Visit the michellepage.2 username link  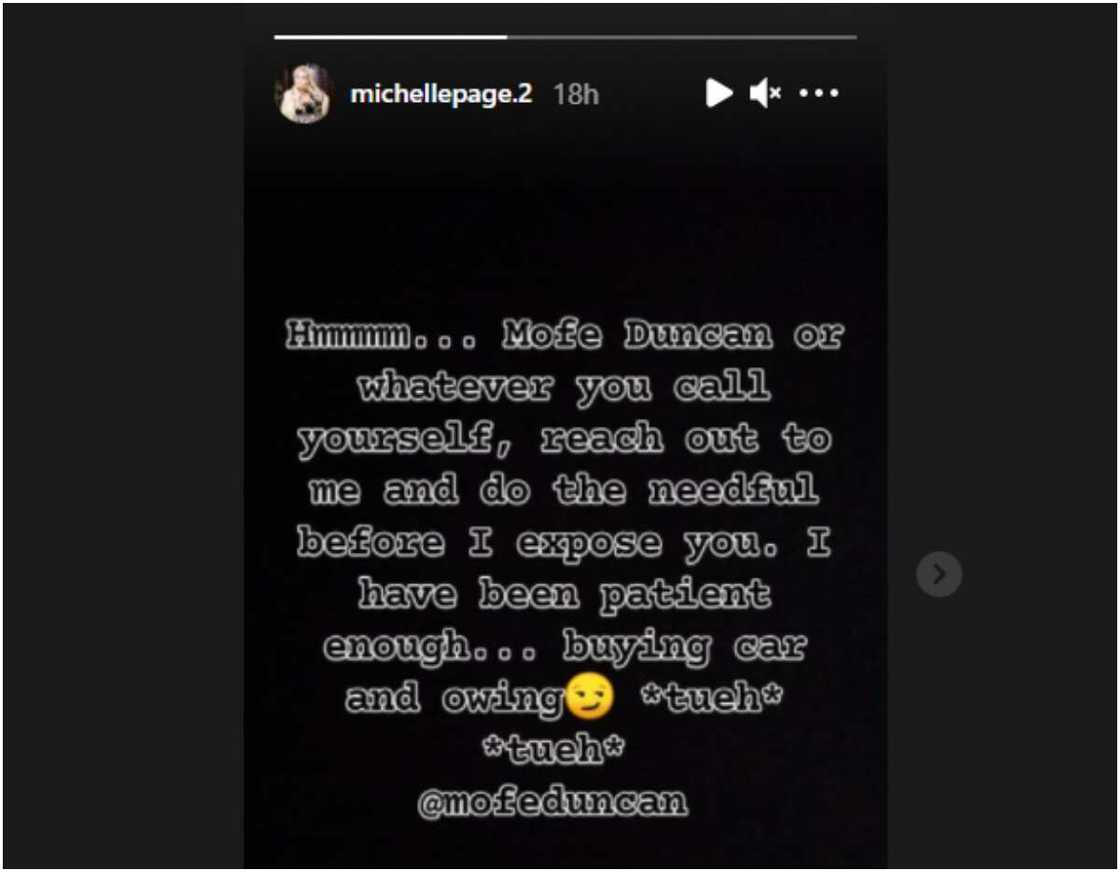coord(441,94)
